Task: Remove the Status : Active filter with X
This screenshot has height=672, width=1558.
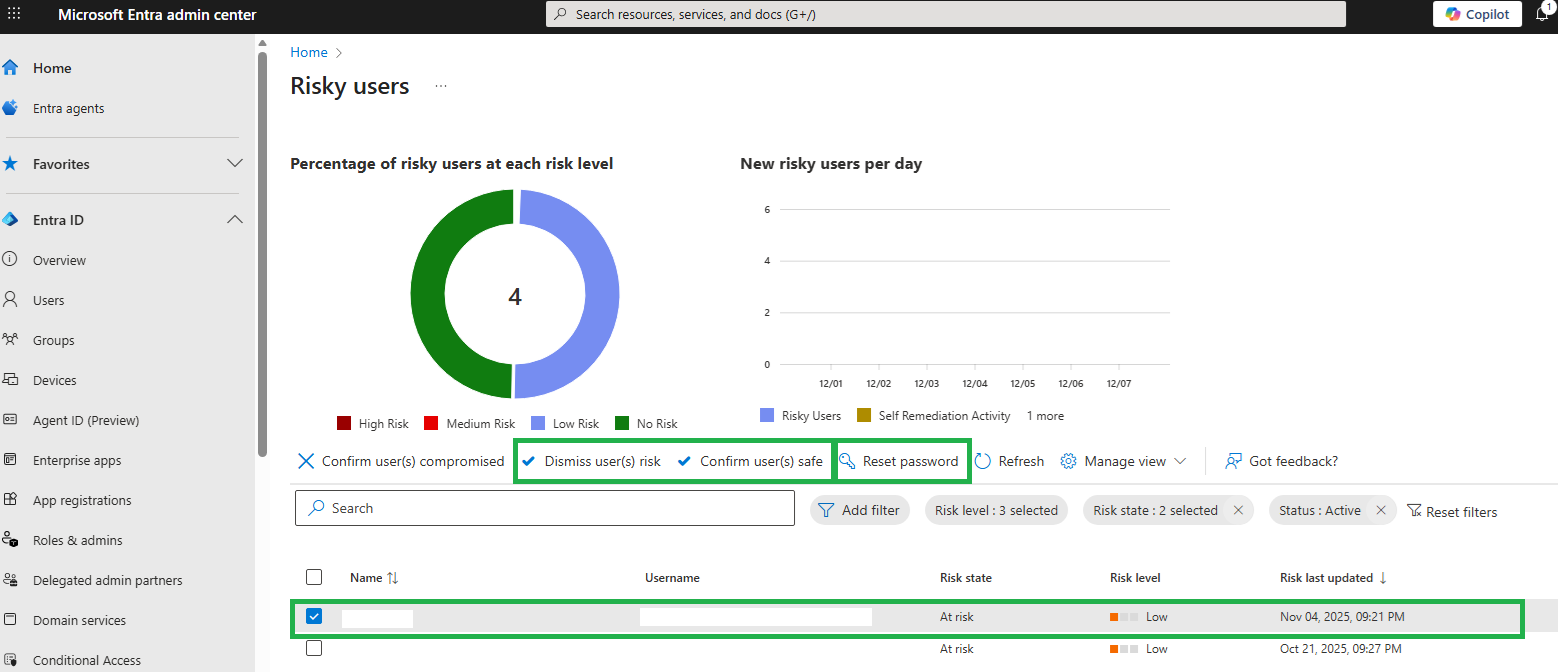Action: click(1381, 510)
